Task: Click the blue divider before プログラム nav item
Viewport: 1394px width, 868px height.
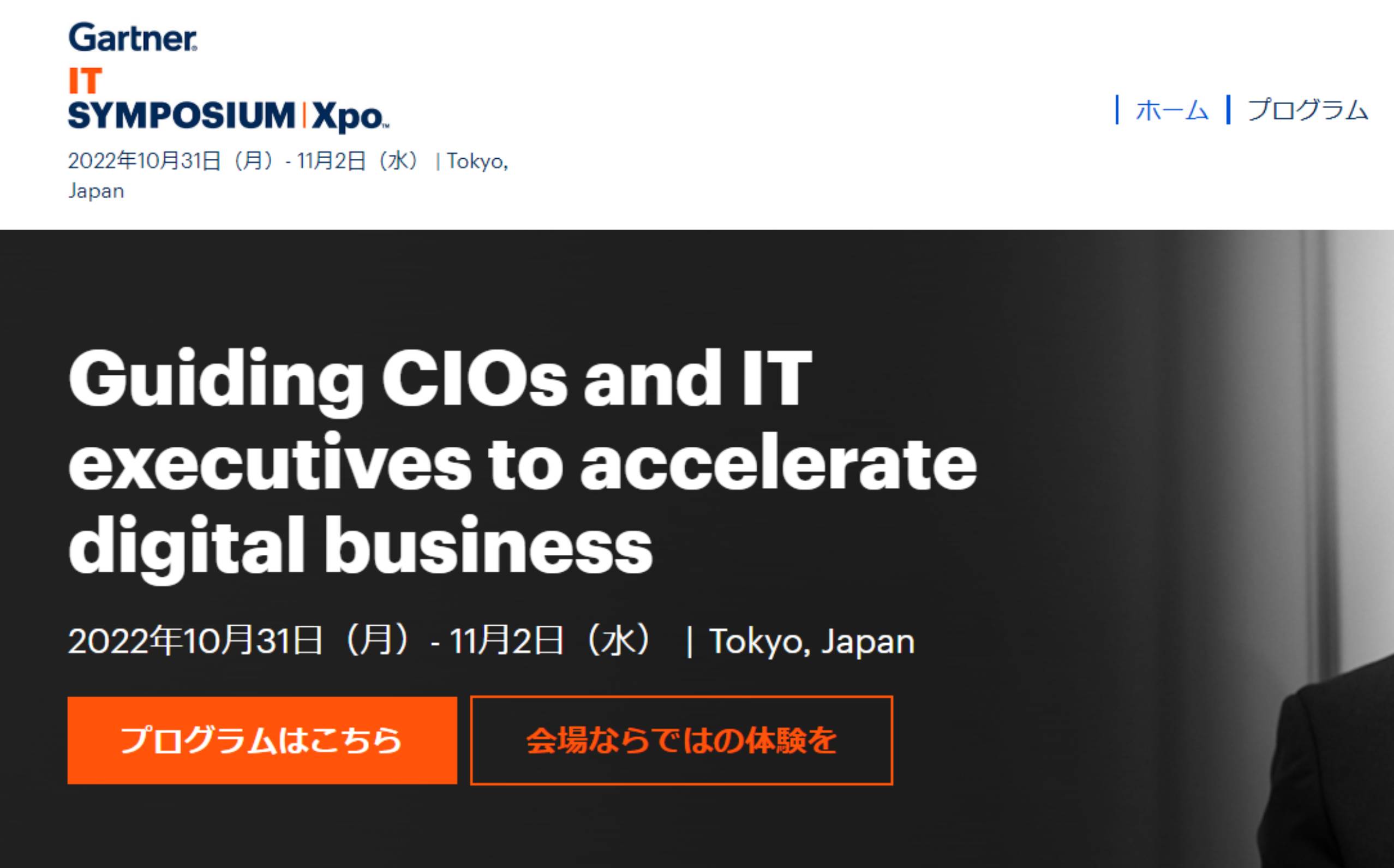Action: [1228, 110]
